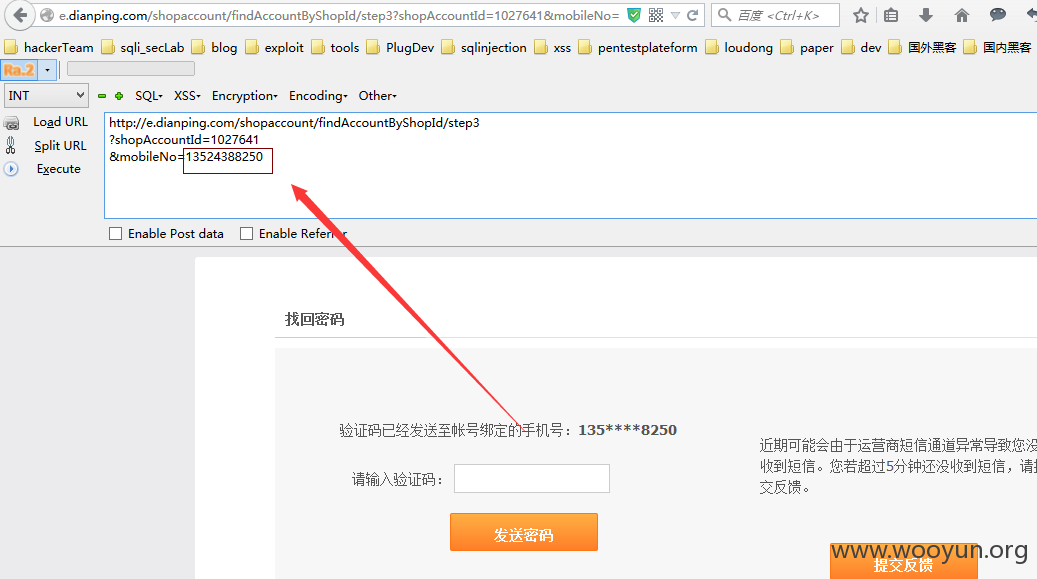This screenshot has width=1037, height=579.
Task: Open the 国内黑客 bookmark folder
Action: (x=997, y=48)
